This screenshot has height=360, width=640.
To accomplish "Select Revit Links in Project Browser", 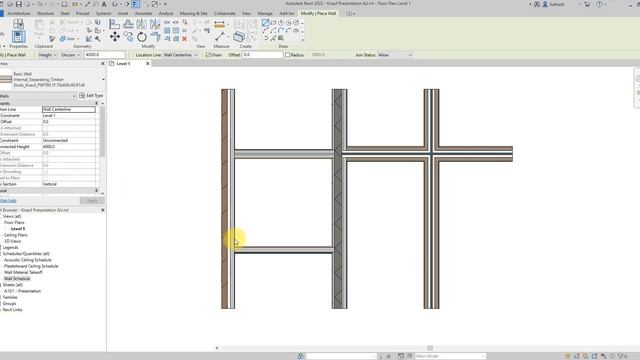I will [13, 310].
